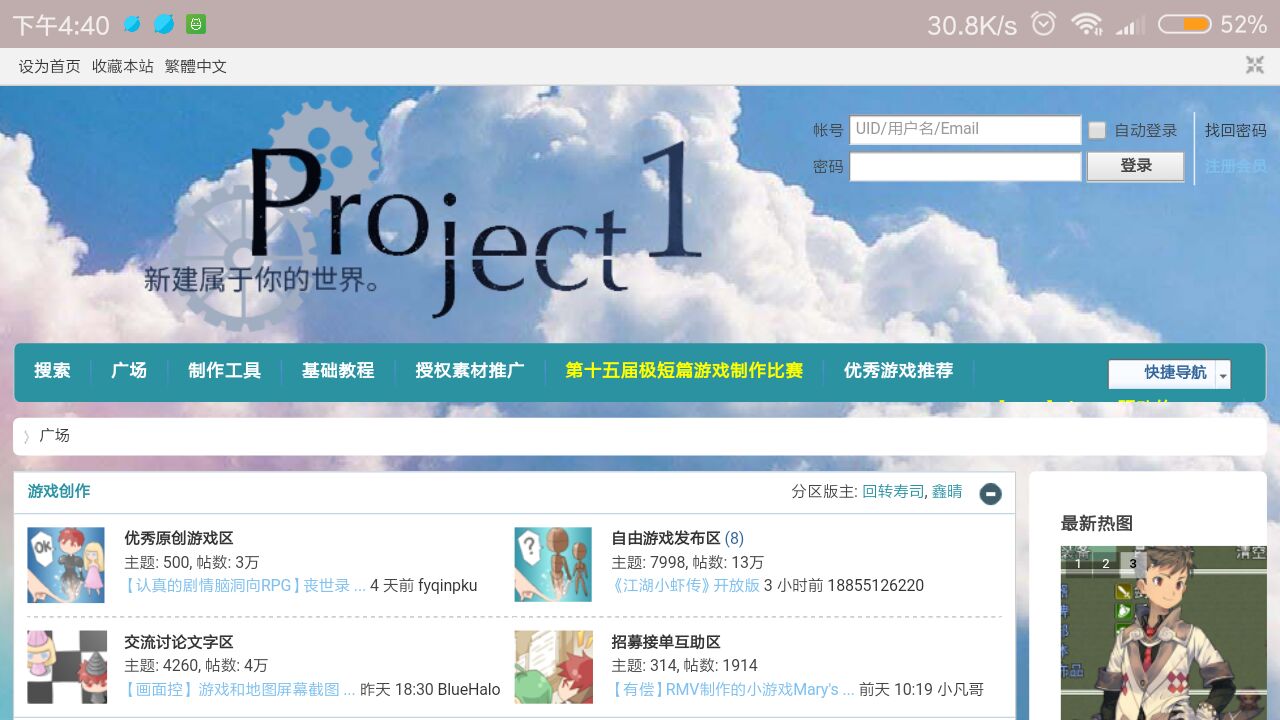Click the 主题: 7998, 帖数: 13万 stats
Screen dimensions: 1280x720
[x=687, y=562]
